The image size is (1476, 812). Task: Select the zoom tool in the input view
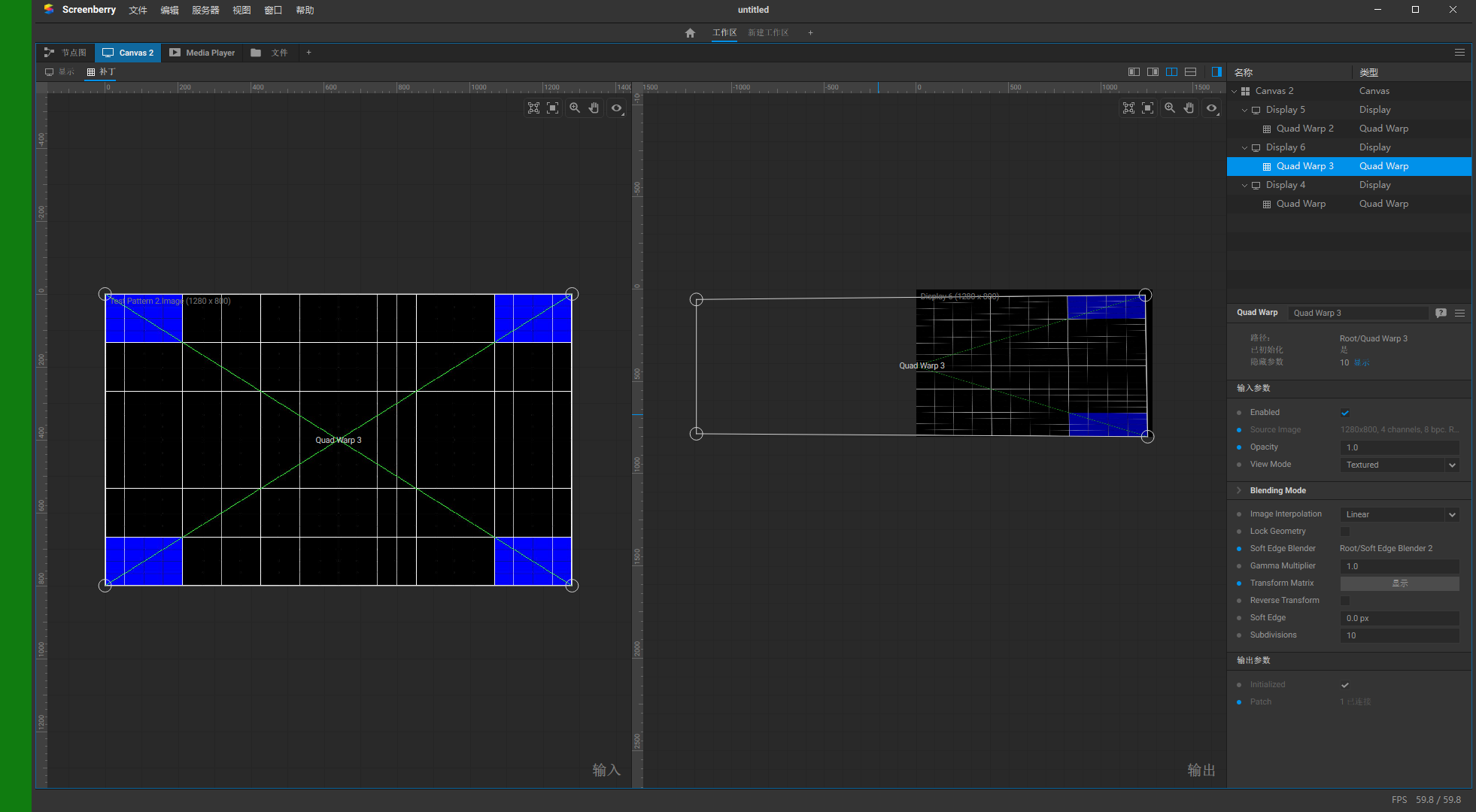pos(575,108)
